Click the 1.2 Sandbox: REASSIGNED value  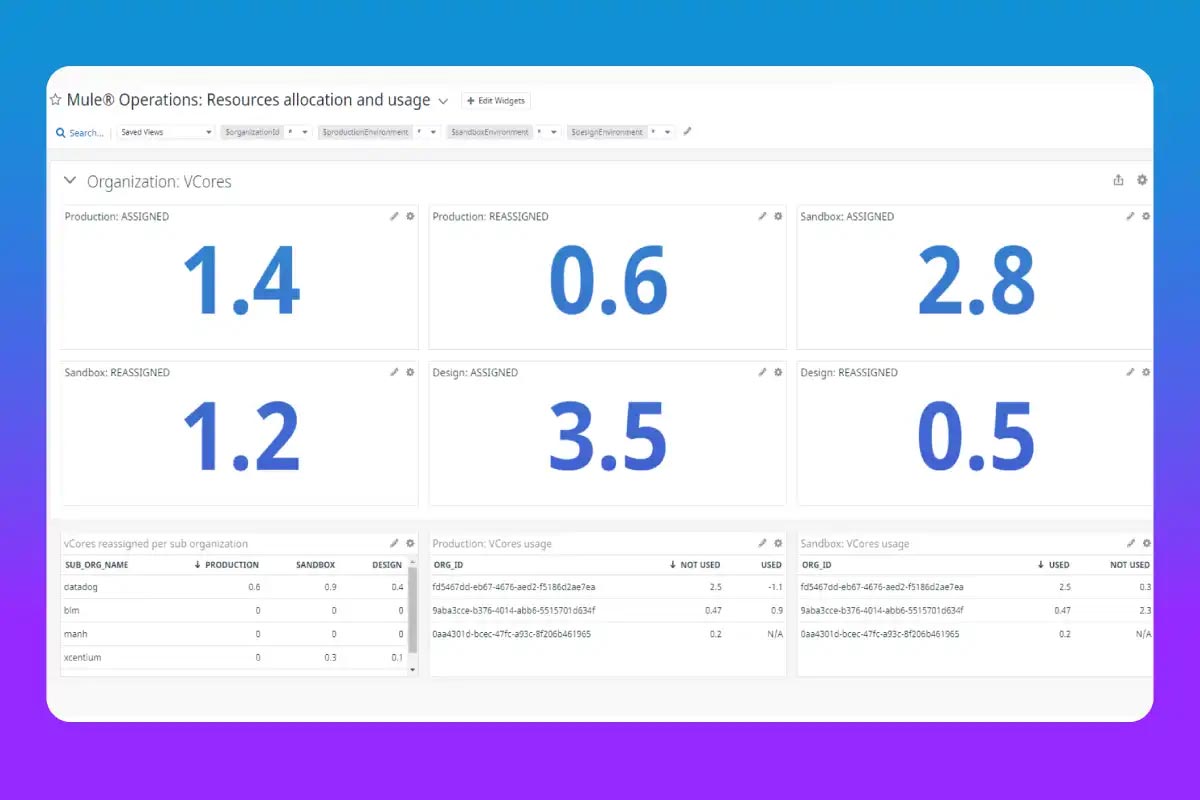(x=241, y=436)
